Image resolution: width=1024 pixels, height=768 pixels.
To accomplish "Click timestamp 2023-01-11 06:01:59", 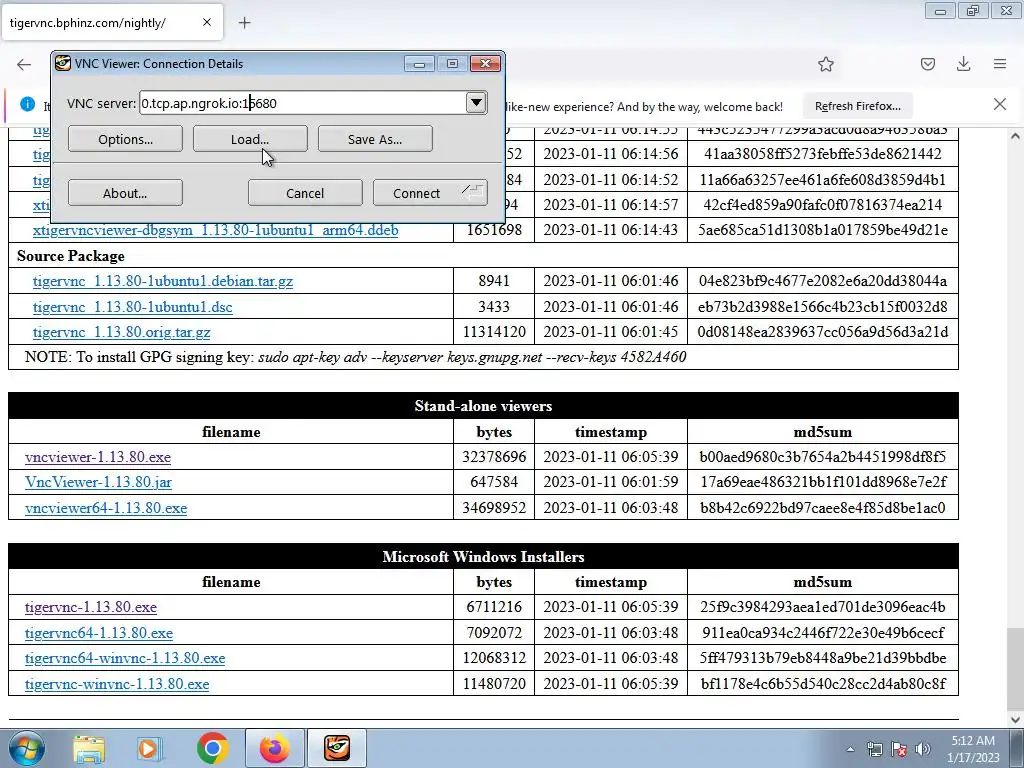I will (611, 482).
